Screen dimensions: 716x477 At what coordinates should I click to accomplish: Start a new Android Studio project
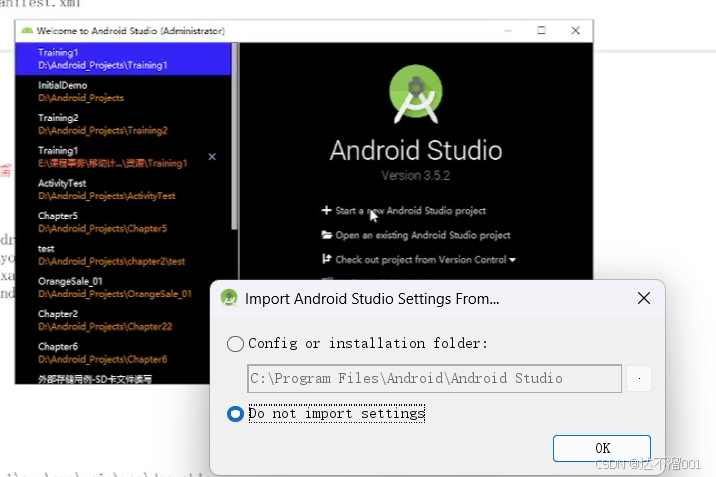point(411,211)
